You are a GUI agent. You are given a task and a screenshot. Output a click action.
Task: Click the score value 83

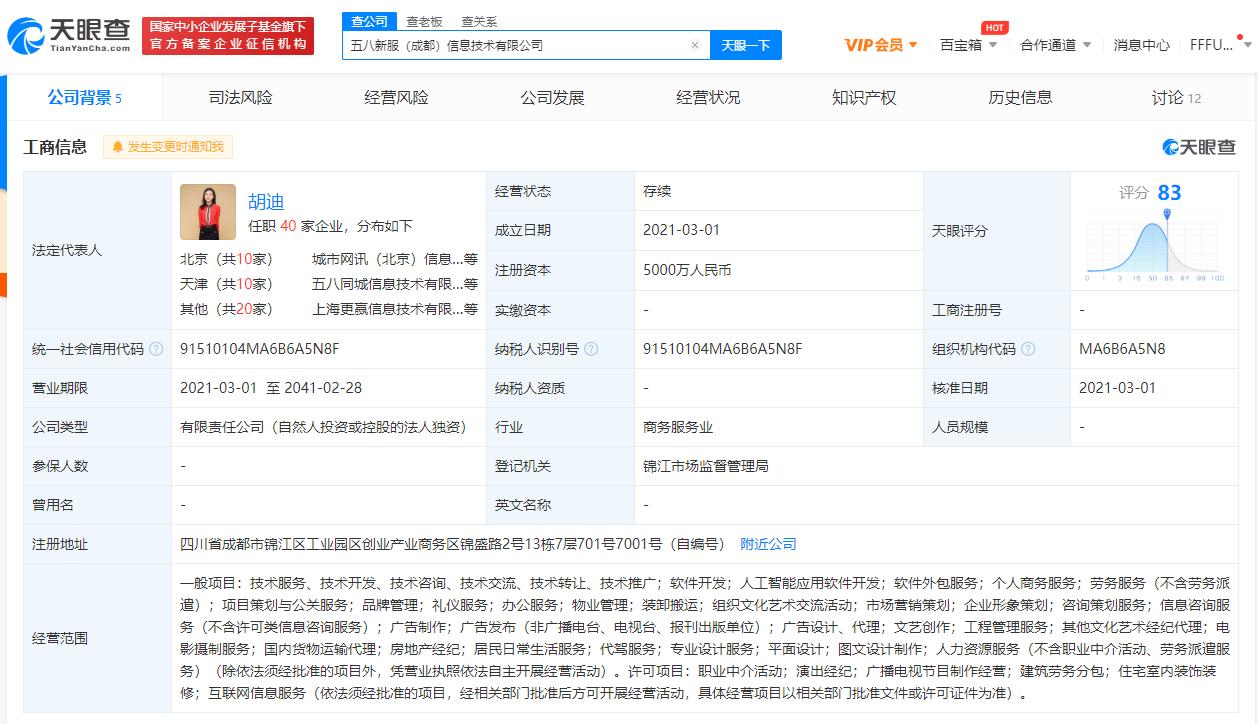tap(1169, 192)
